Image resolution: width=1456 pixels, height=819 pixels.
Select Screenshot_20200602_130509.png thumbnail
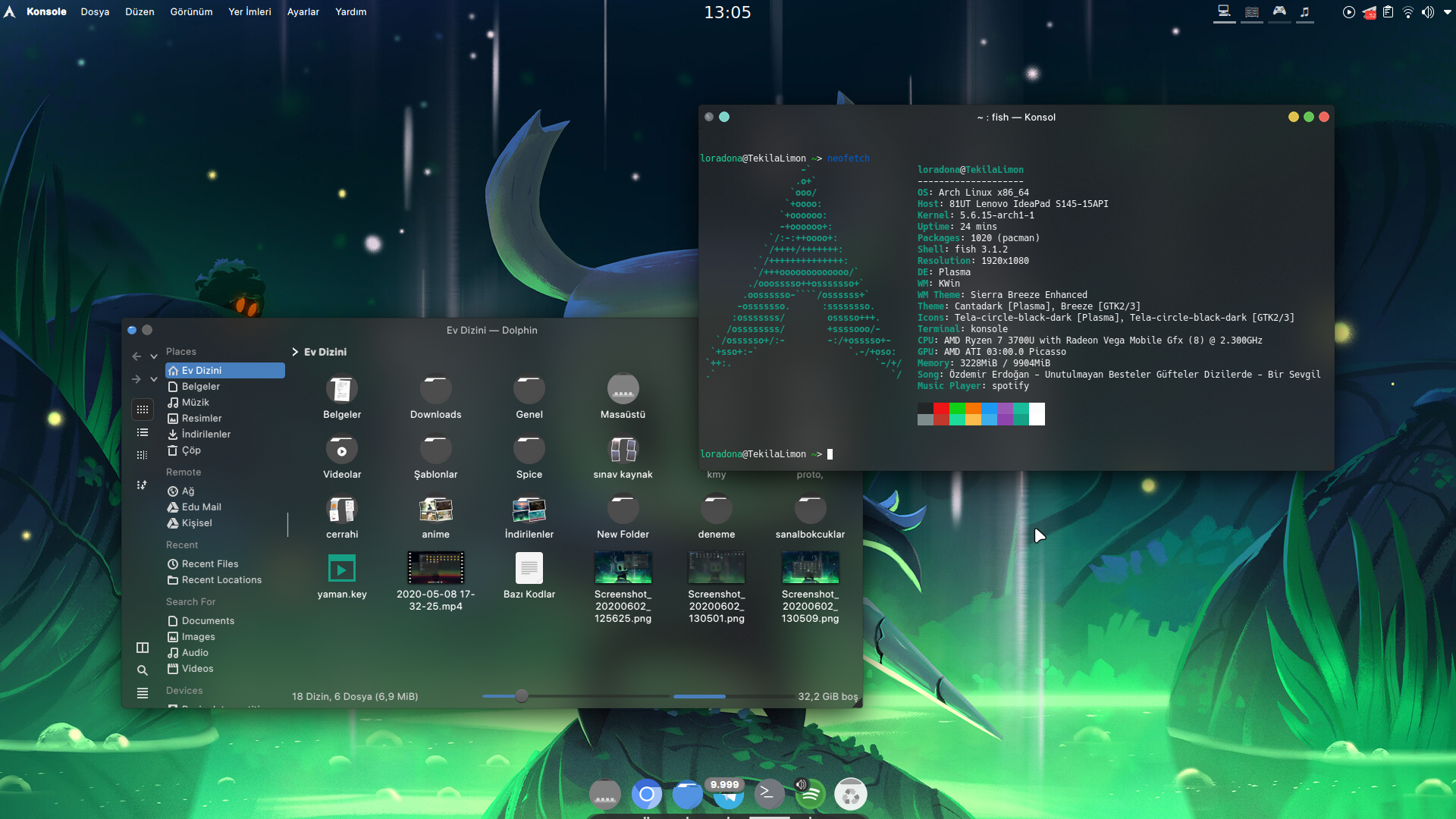[x=810, y=568]
